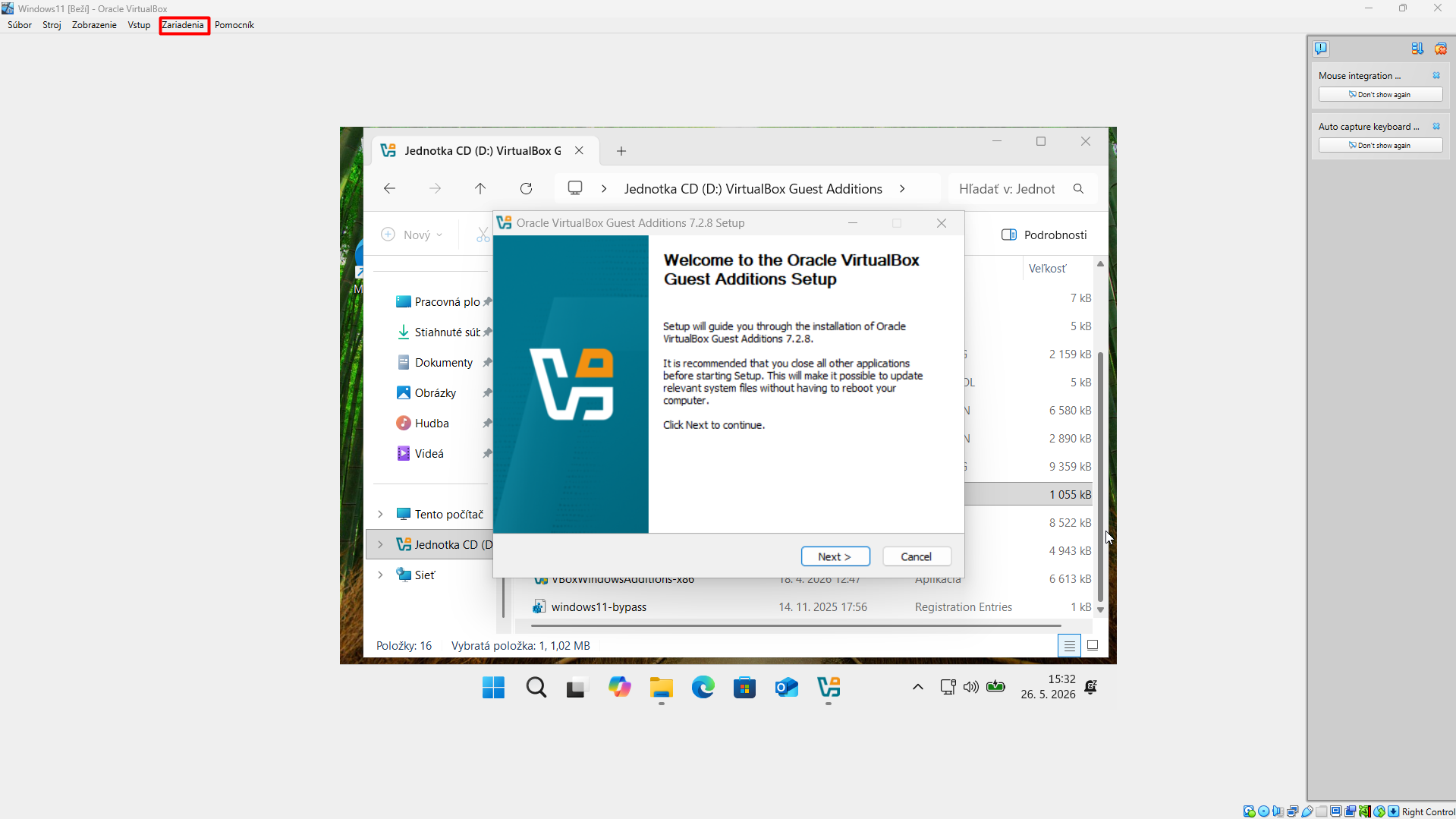Go up one folder level
The image size is (1456, 819).
coord(480,188)
